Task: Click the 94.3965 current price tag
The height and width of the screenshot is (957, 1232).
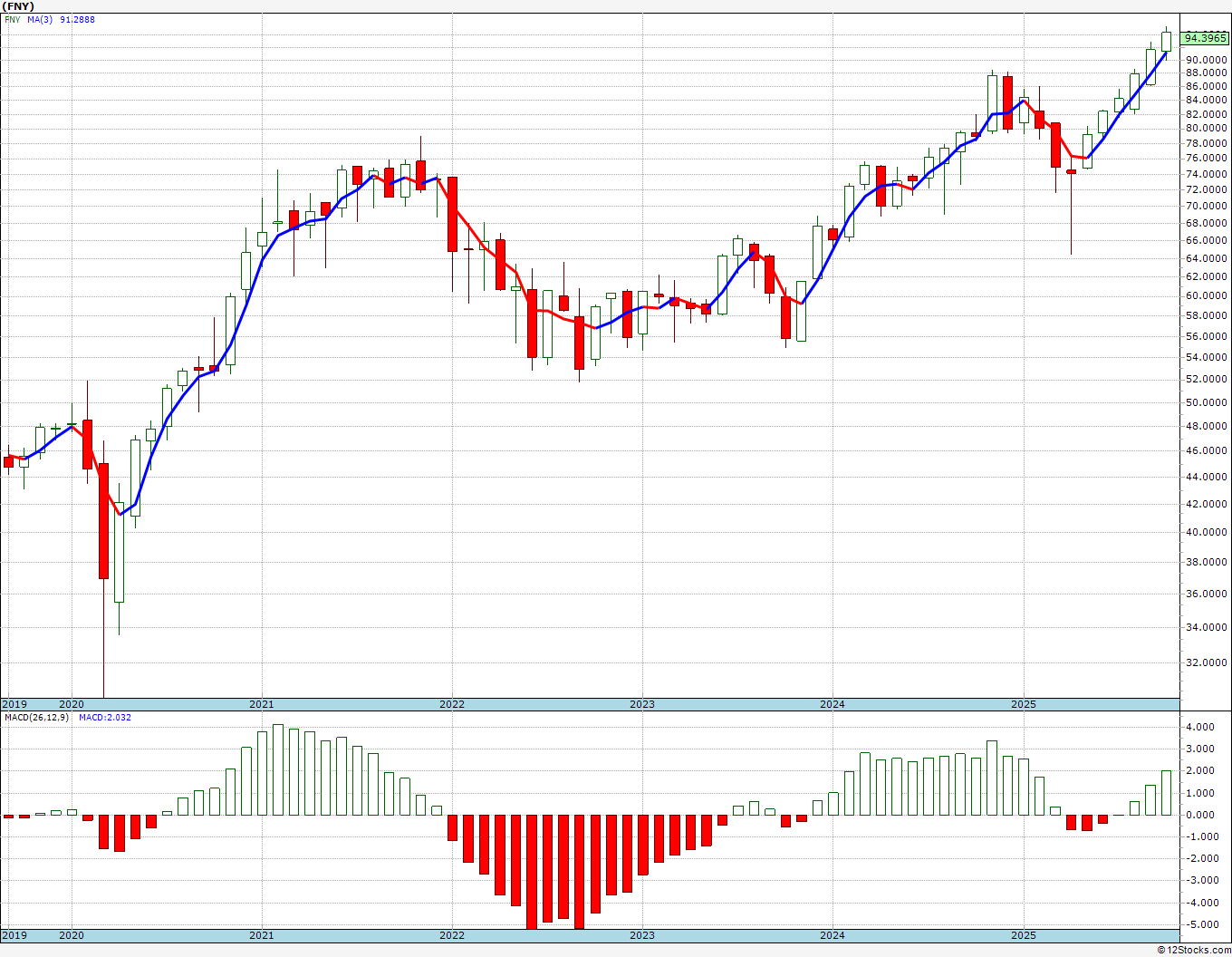Action: coord(1206,38)
